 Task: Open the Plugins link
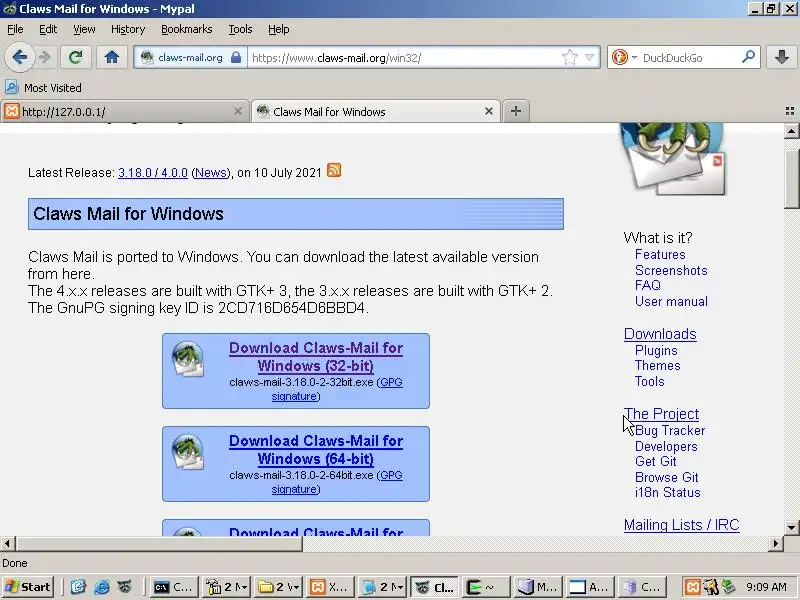point(656,351)
